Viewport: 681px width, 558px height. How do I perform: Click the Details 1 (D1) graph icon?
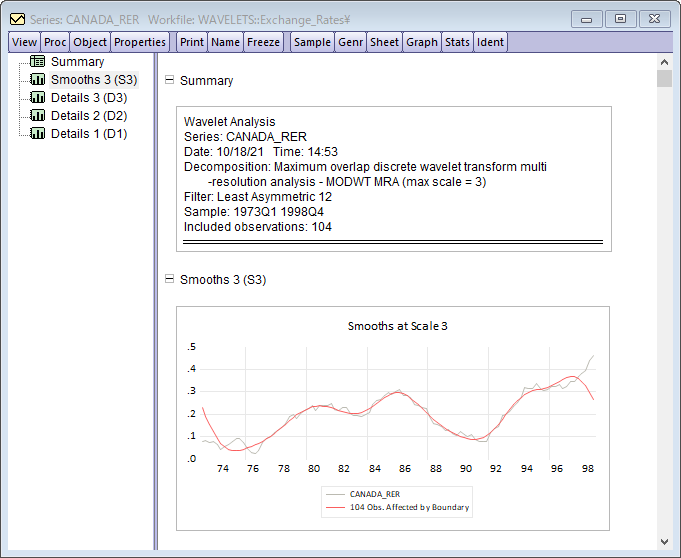(x=37, y=133)
